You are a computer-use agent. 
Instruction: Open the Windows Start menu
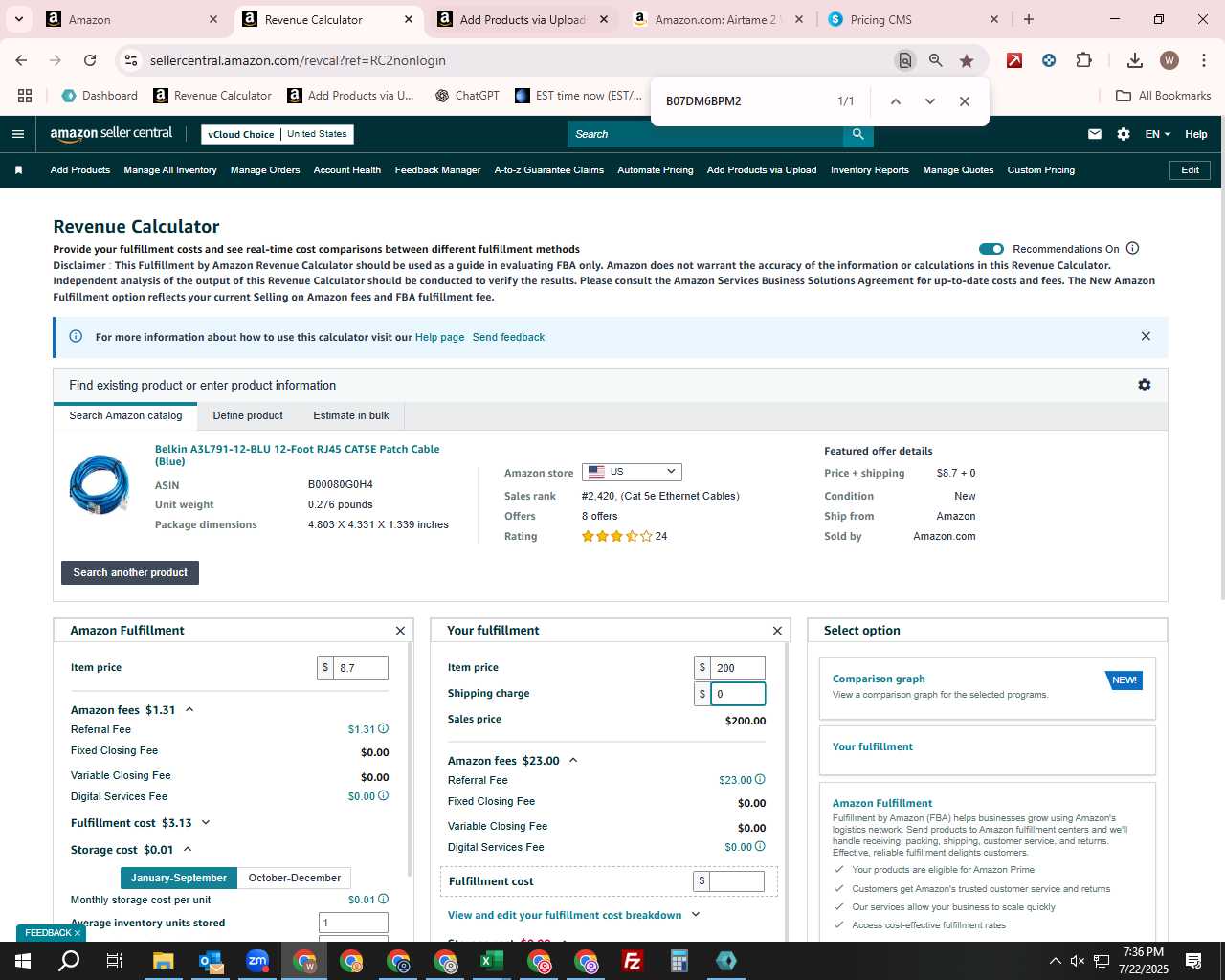[22, 961]
